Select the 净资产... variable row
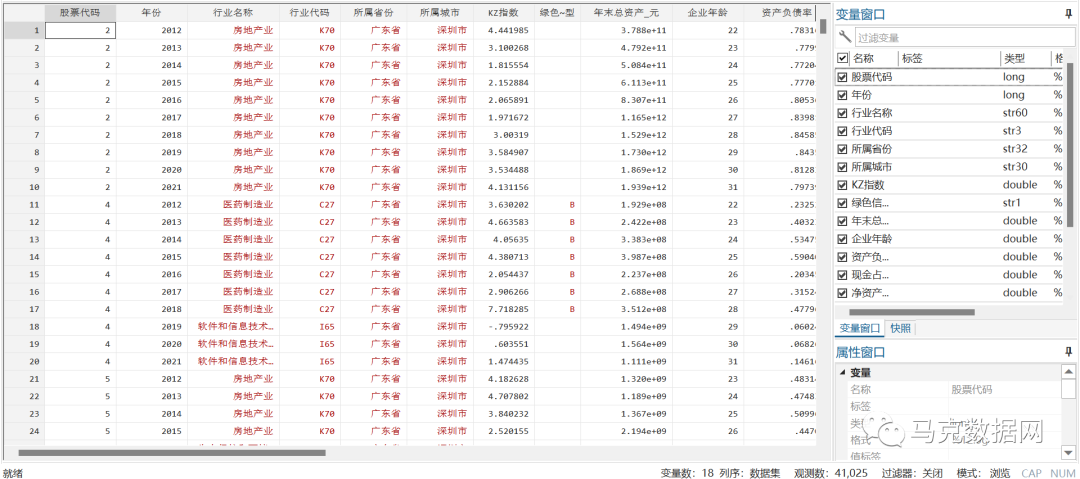Viewport: 1080px width, 479px height. point(951,293)
